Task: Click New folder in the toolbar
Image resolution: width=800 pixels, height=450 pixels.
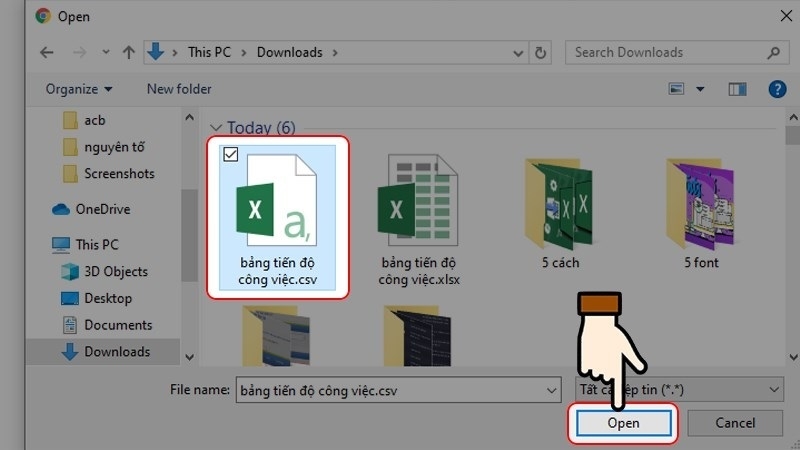Action: (179, 89)
